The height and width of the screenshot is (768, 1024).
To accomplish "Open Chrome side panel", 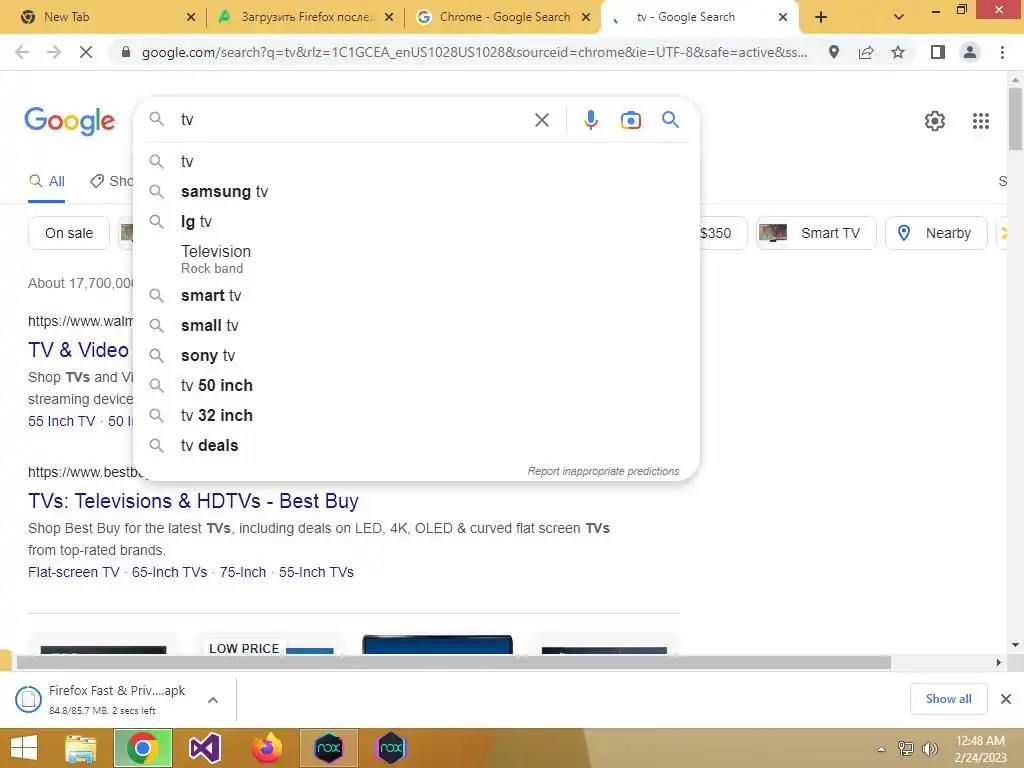I will [x=937, y=52].
